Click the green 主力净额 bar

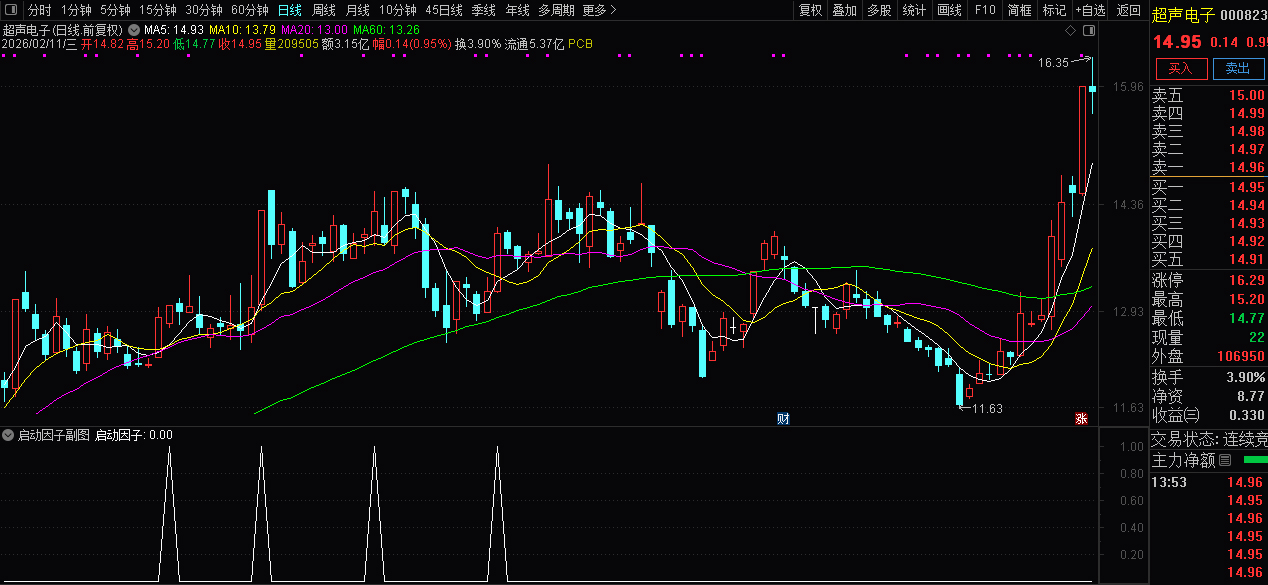point(1253,460)
